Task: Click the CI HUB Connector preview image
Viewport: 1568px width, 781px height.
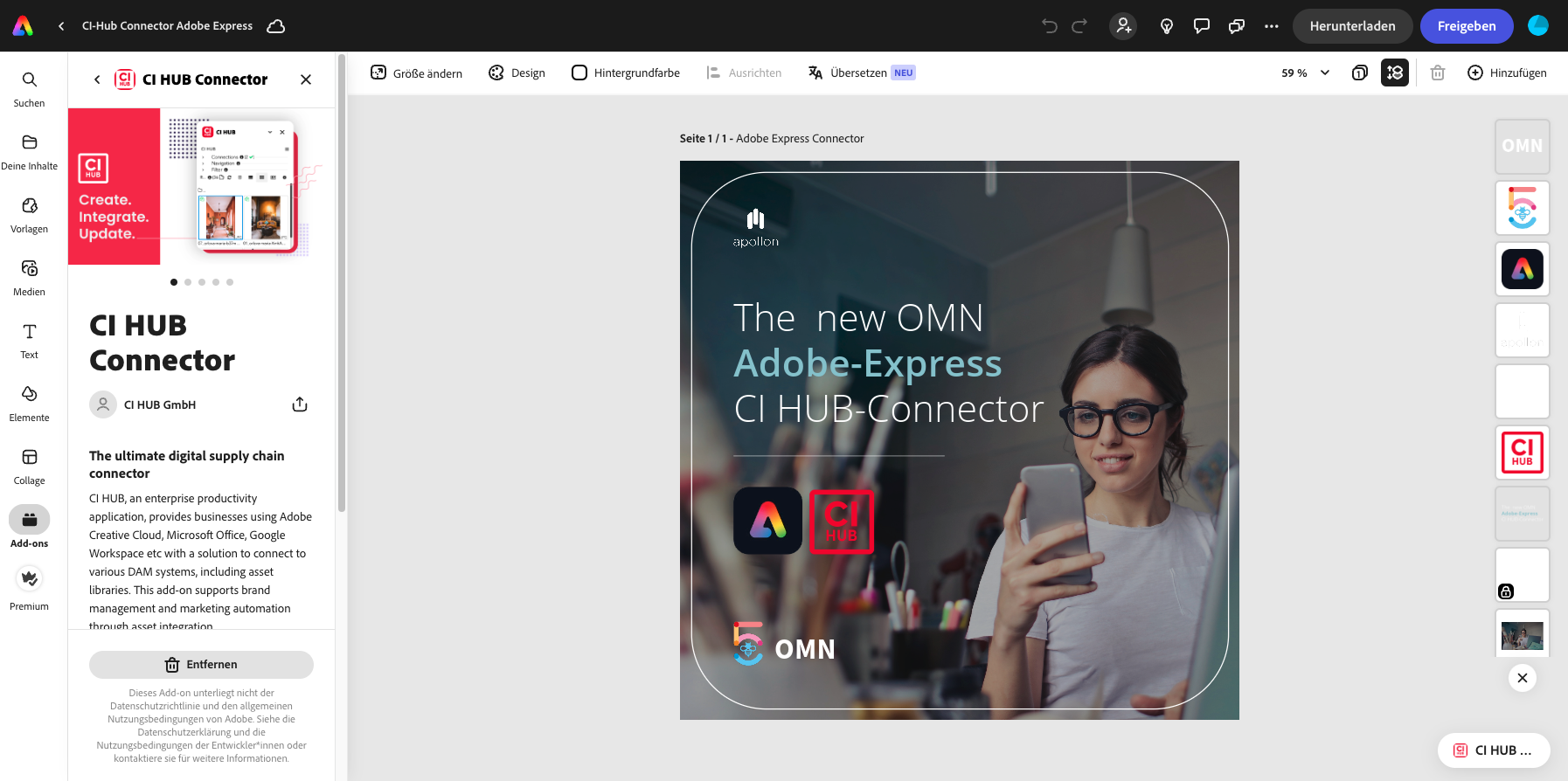Action: [201, 186]
